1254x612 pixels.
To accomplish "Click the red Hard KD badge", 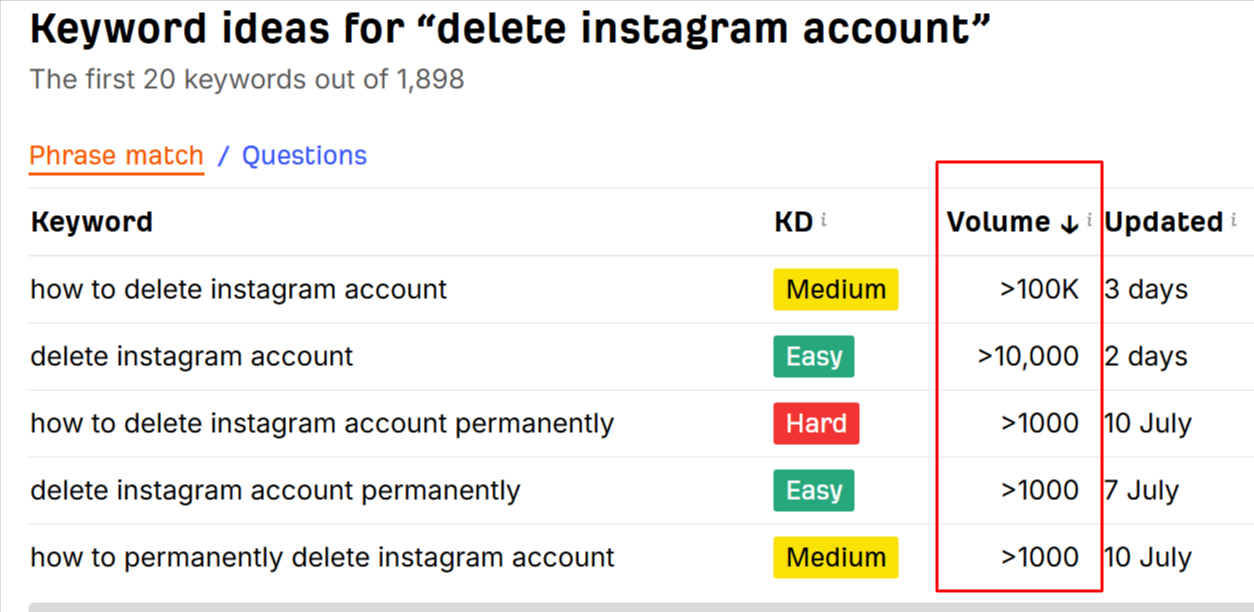I will point(816,424).
